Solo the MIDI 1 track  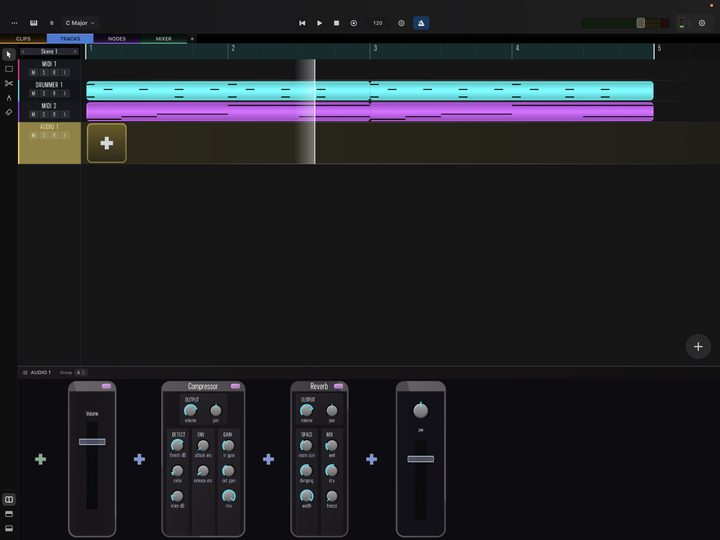pos(44,73)
